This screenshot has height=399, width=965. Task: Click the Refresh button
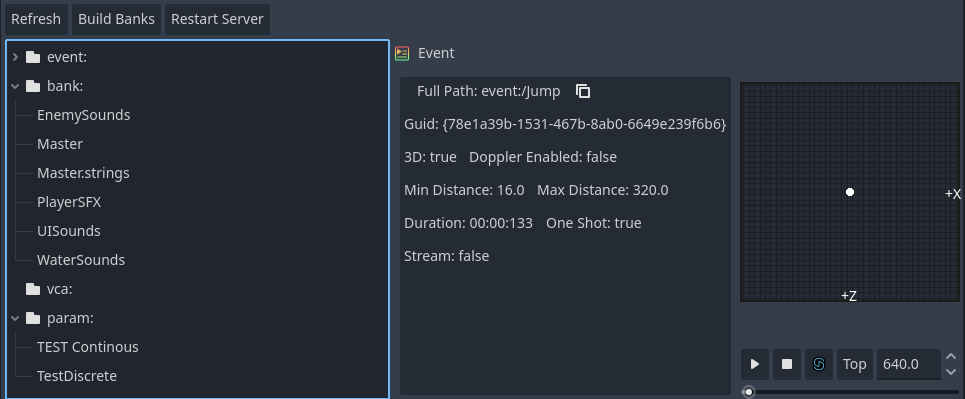coord(36,19)
